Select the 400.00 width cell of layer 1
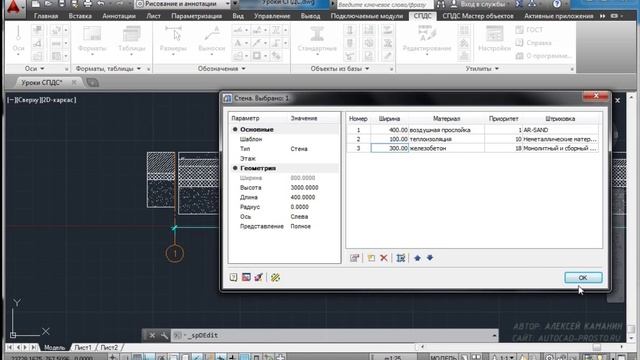Image resolution: width=640 pixels, height=360 pixels. [389, 130]
